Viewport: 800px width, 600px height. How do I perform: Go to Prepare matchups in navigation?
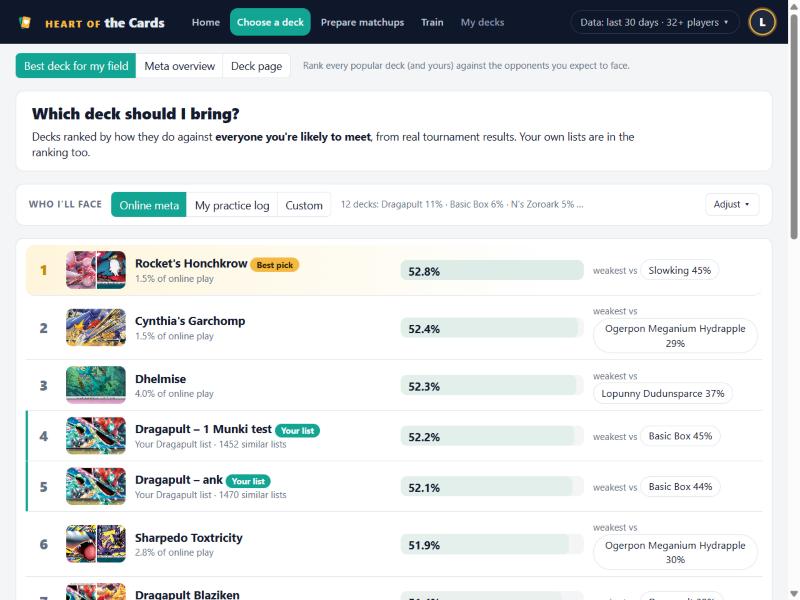[x=362, y=22]
